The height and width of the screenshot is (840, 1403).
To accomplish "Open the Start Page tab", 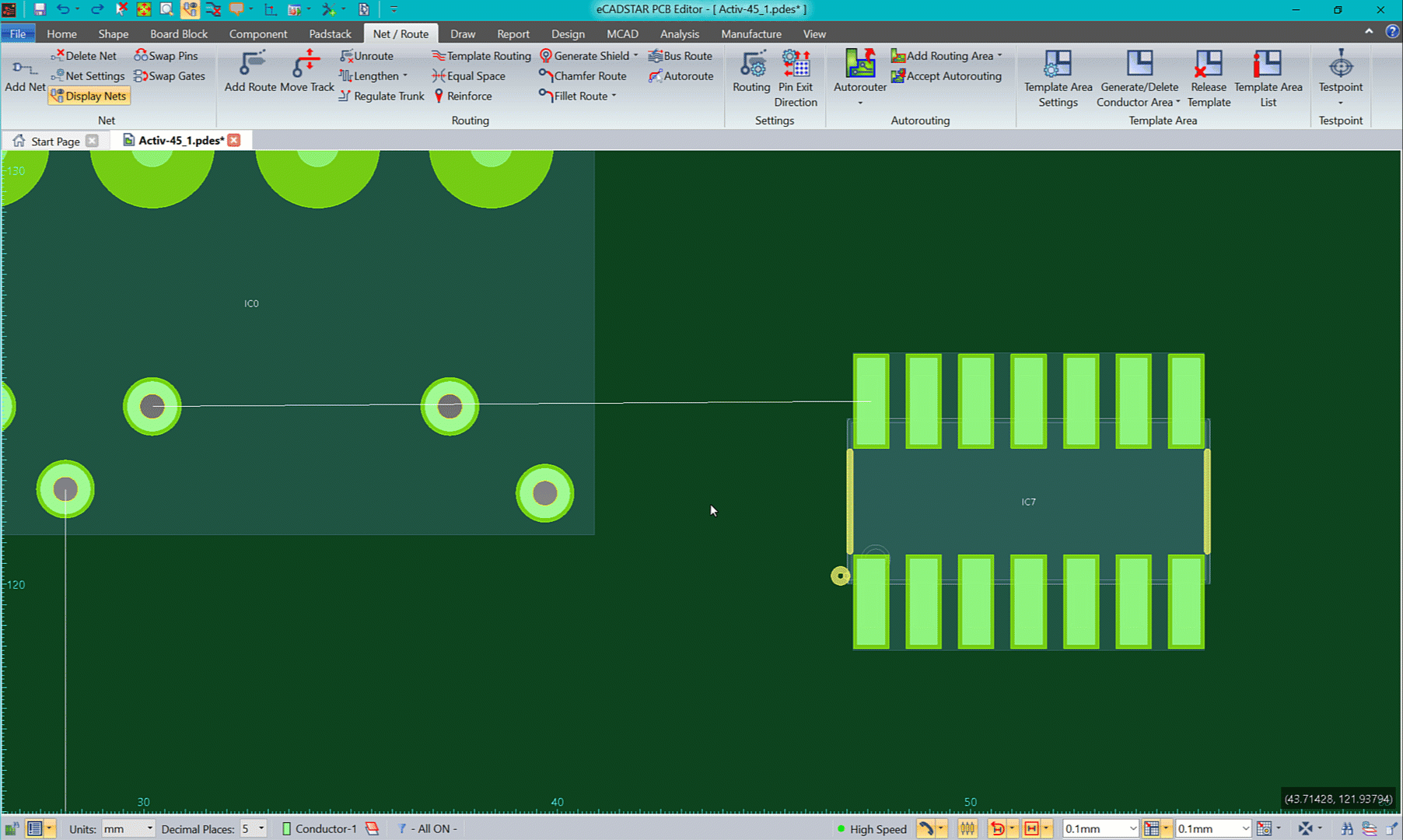I will [54, 141].
